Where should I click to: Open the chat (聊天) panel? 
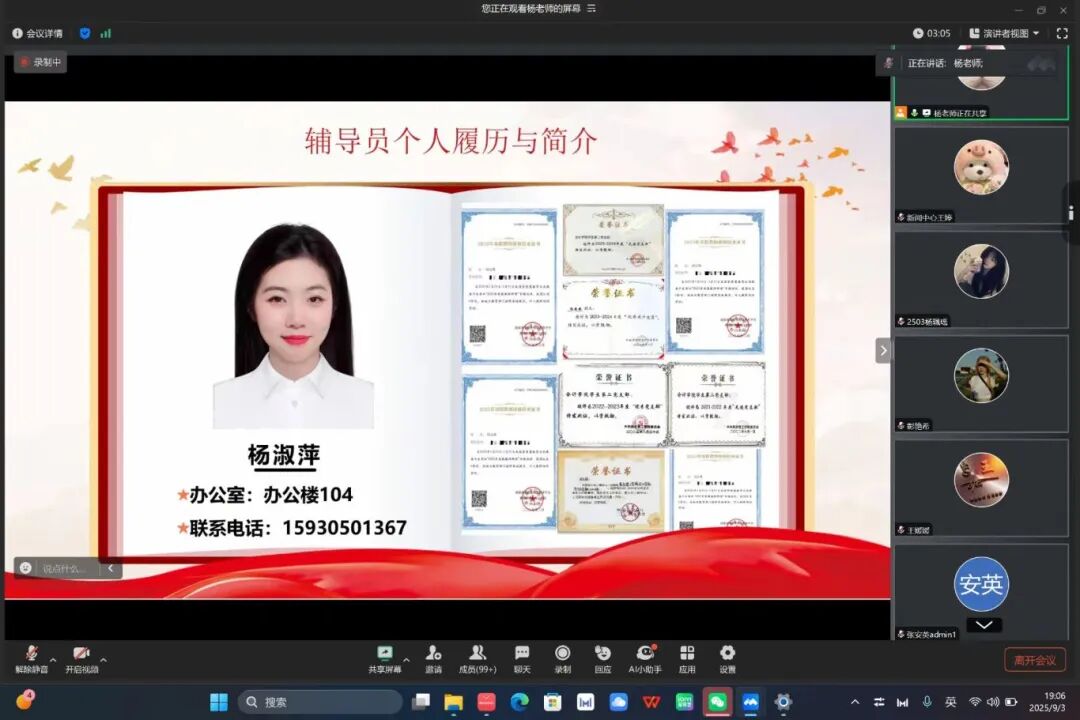pos(522,659)
